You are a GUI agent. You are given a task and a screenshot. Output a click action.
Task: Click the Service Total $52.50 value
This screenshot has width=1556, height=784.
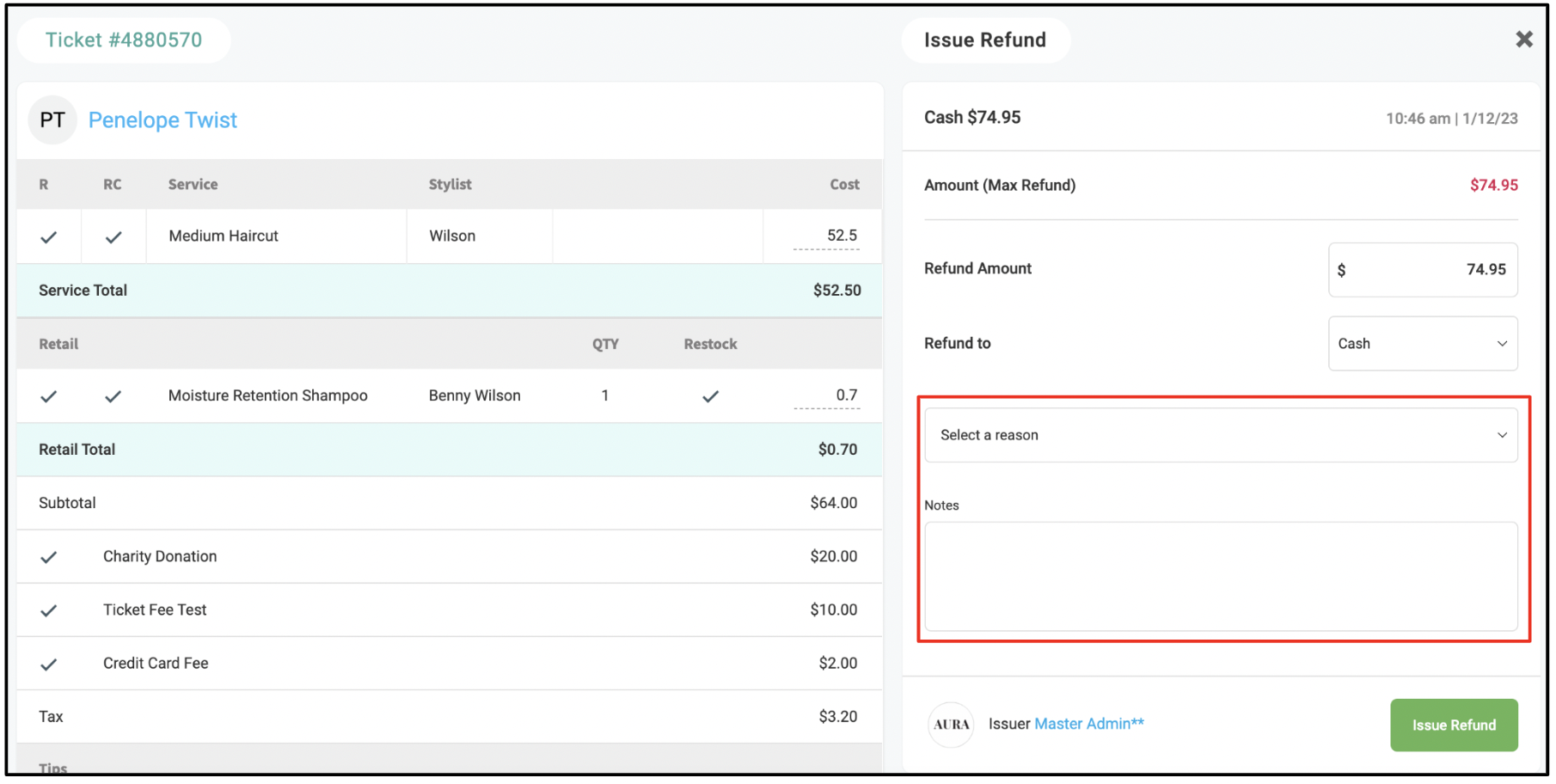click(x=836, y=291)
